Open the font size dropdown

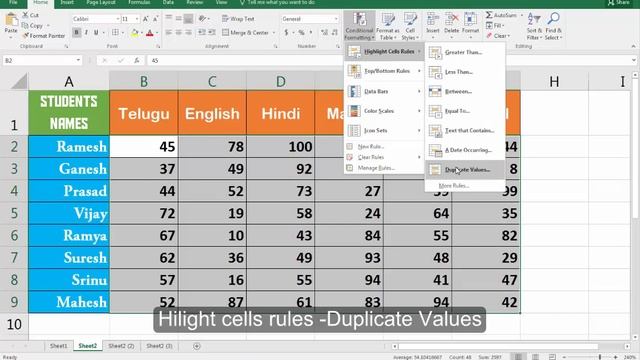click(137, 19)
